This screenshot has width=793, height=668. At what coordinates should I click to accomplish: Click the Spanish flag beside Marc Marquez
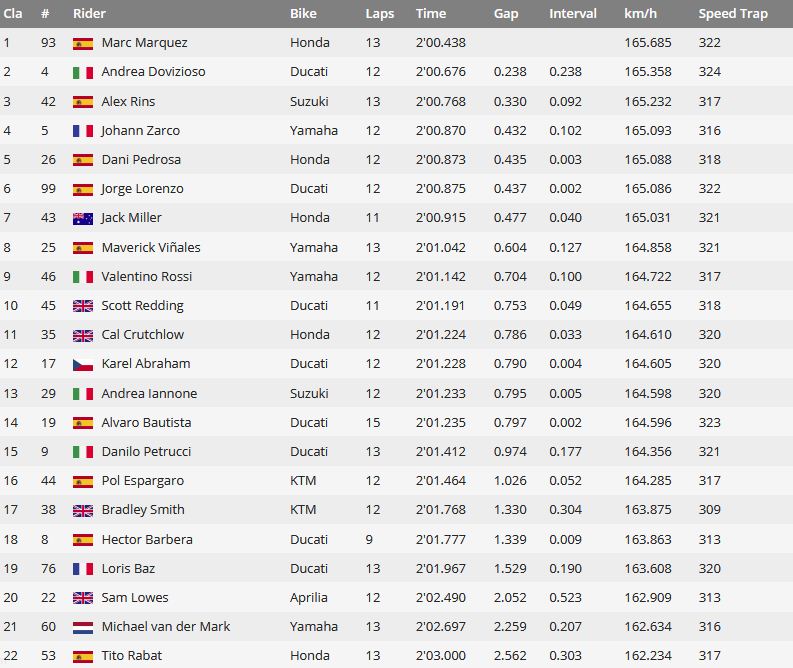pyautogui.click(x=83, y=43)
